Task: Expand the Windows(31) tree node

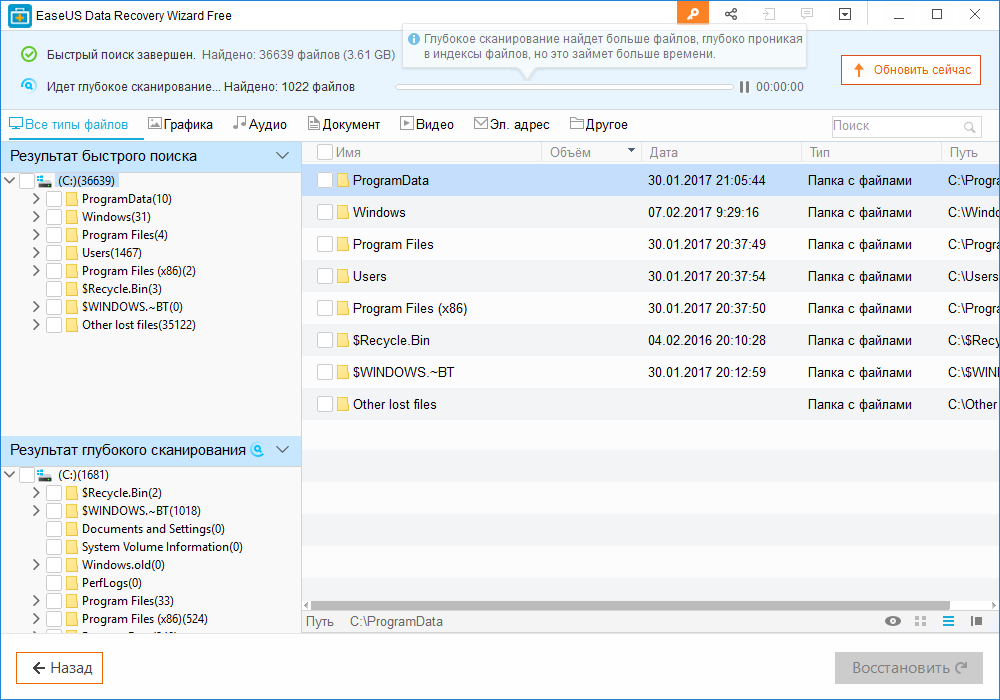Action: [x=36, y=217]
